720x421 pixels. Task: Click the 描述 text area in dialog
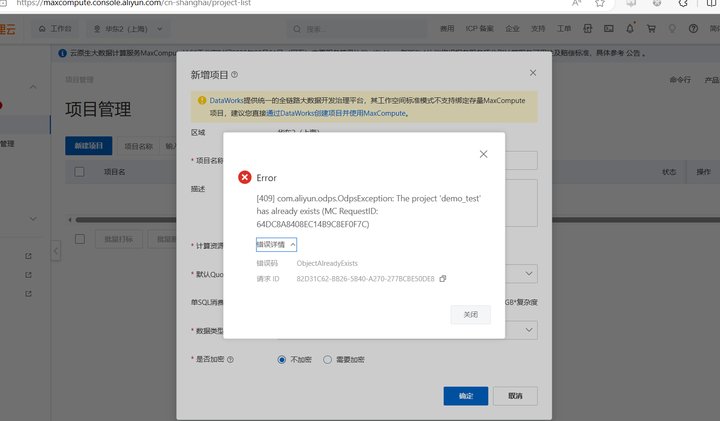click(x=521, y=203)
